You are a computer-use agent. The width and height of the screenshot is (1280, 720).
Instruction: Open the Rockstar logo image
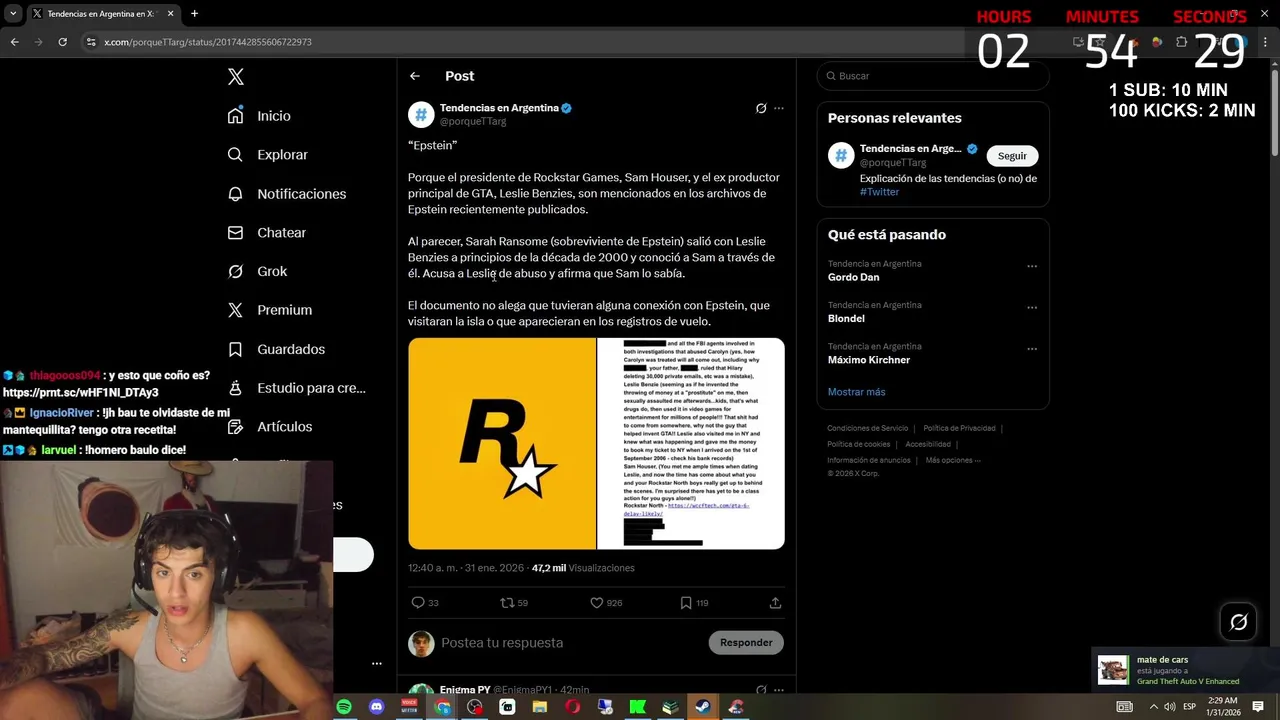coord(502,444)
